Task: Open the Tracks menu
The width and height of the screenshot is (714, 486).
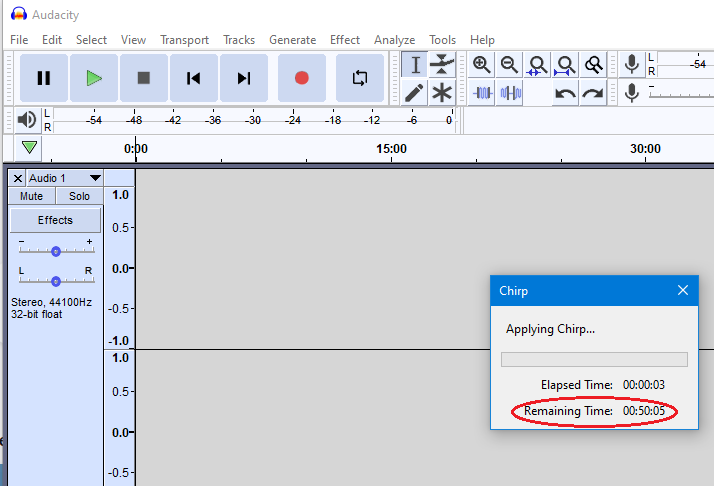Action: [x=239, y=40]
